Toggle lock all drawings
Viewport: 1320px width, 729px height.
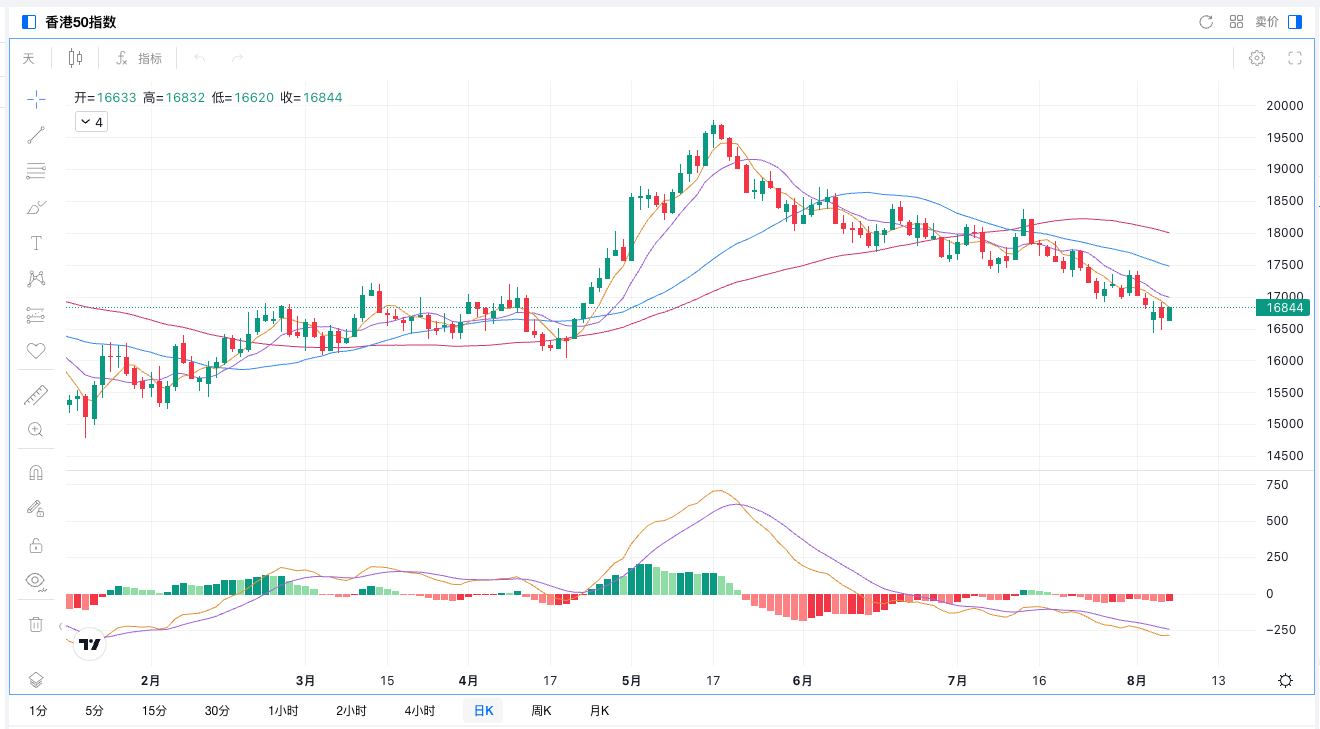(36, 545)
